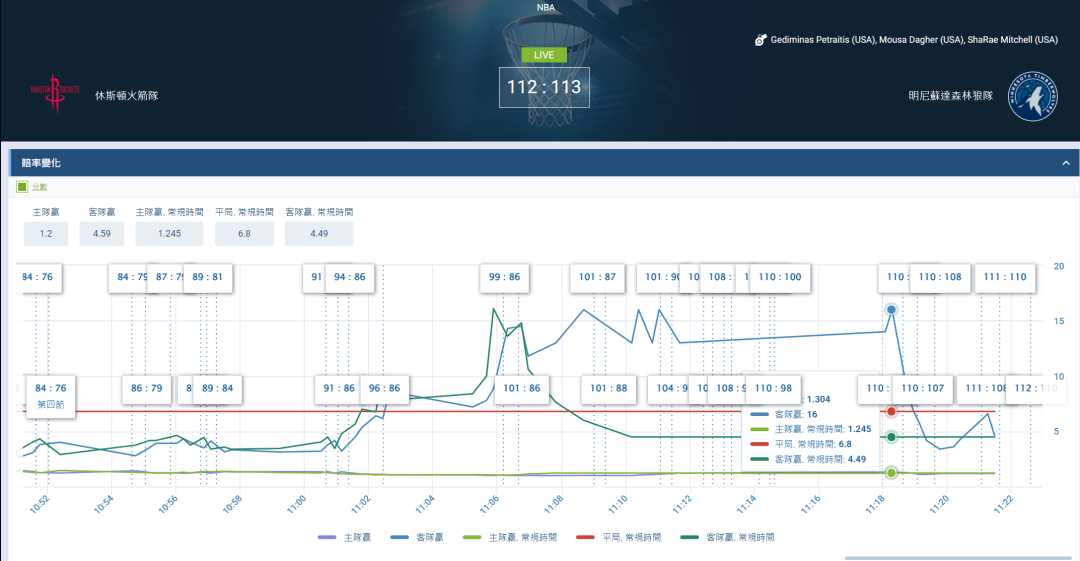
Task: Toggle 主隊贏, 常規時間 legend entry
Action: click(510, 538)
